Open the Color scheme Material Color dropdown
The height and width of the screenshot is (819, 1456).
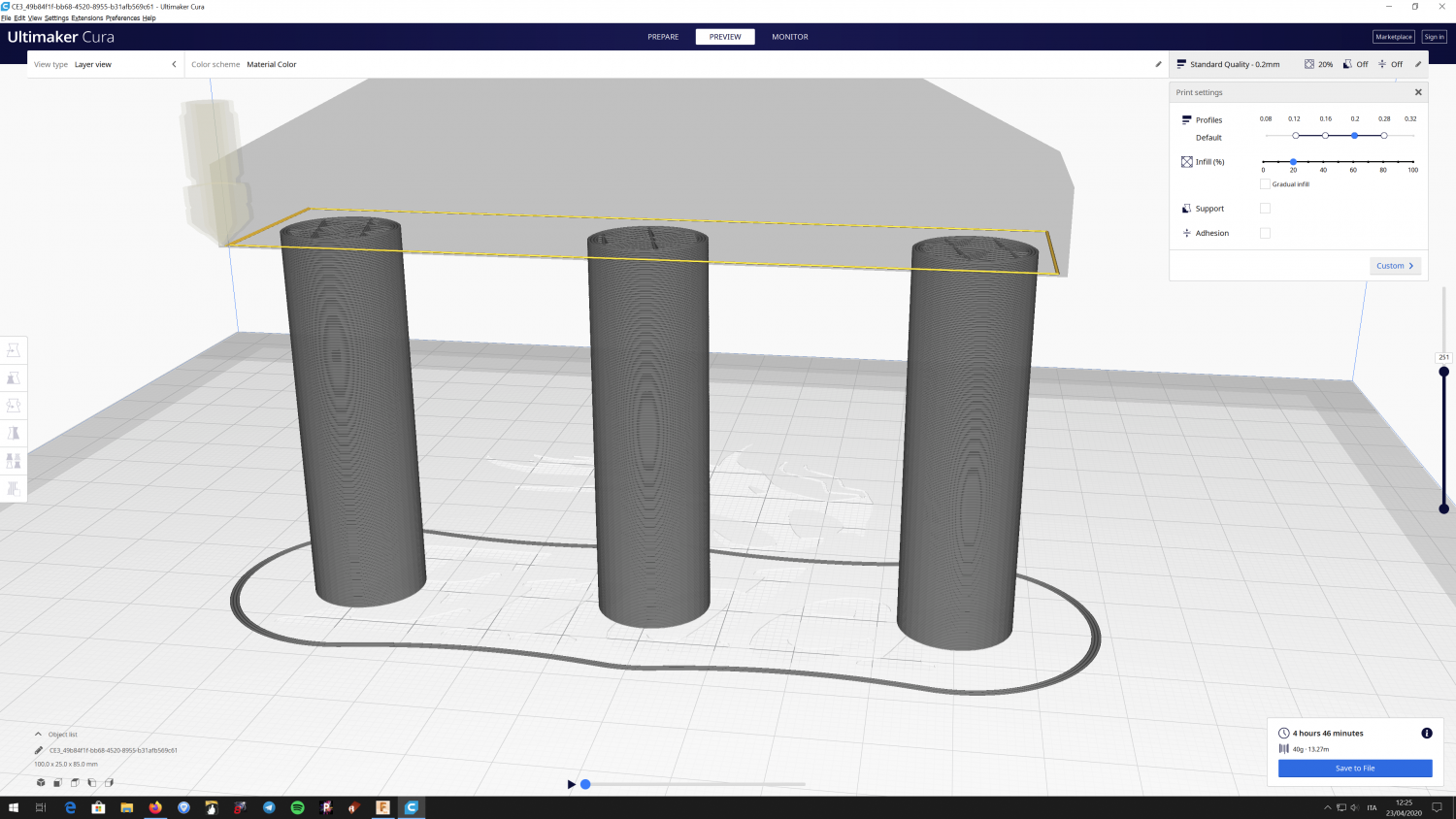[272, 65]
